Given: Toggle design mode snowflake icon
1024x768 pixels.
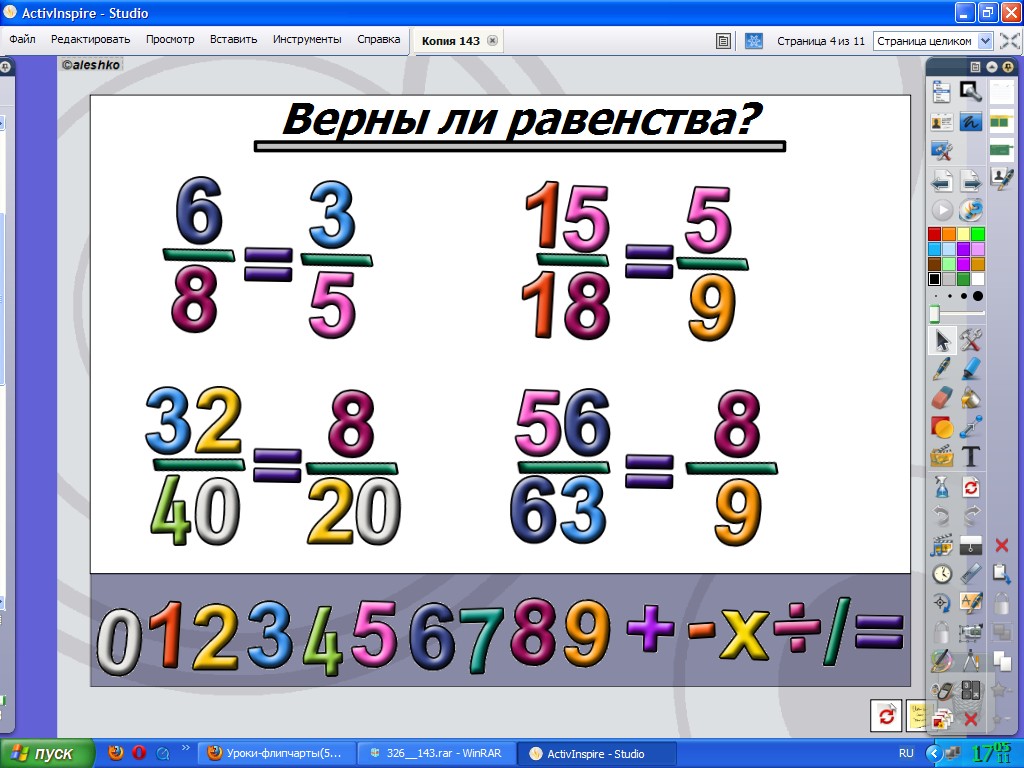Looking at the screenshot, I should (754, 41).
